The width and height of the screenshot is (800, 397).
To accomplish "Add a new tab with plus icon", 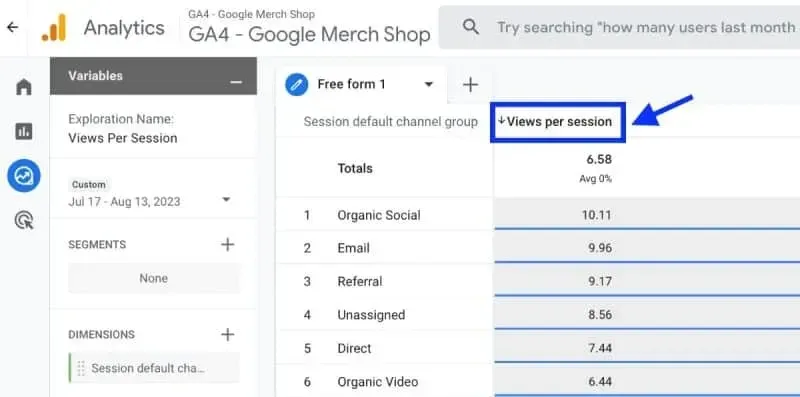I will (x=470, y=85).
